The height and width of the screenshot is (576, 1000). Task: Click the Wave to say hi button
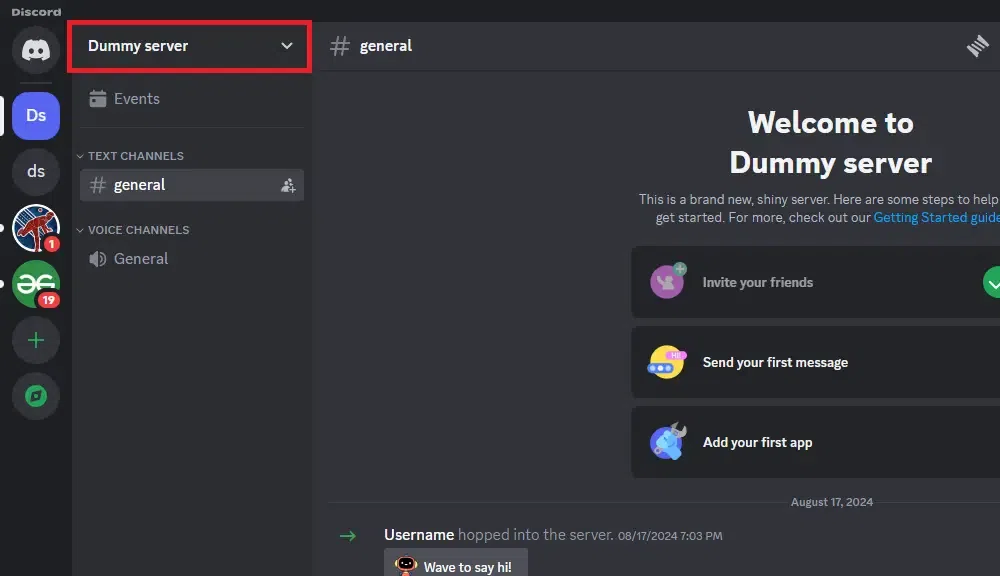(x=455, y=563)
